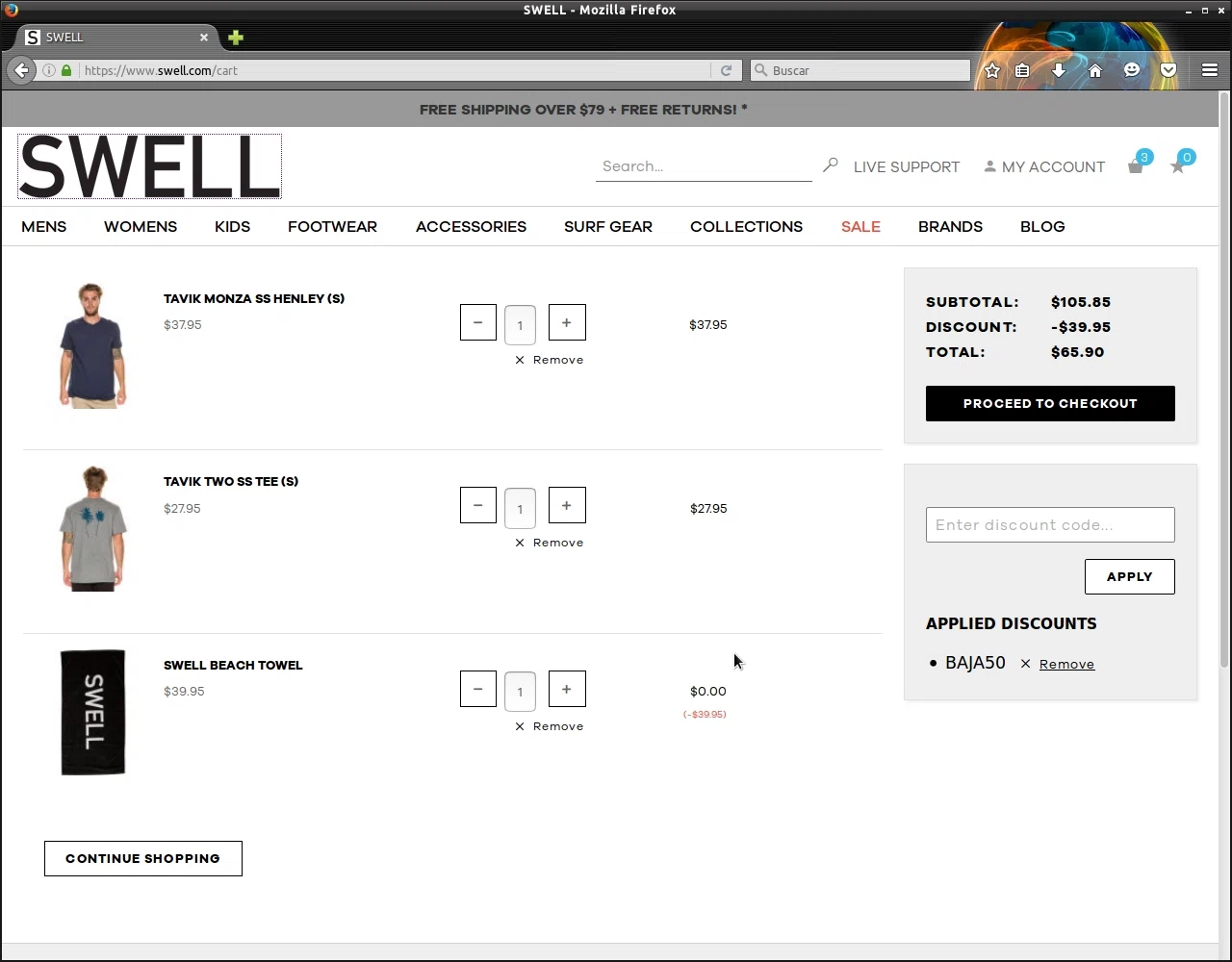Open the BRANDS menu
The width and height of the screenshot is (1232, 962).
(x=950, y=227)
